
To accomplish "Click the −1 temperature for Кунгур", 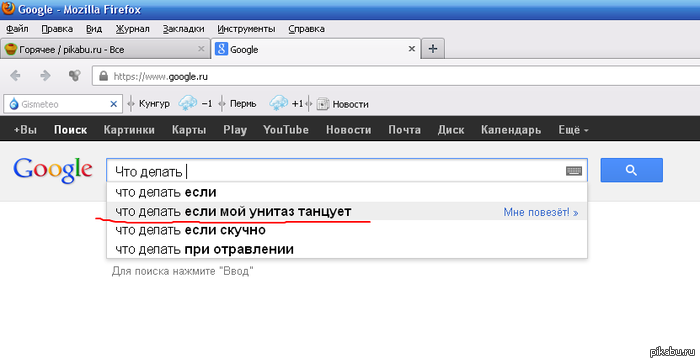I will (206, 104).
